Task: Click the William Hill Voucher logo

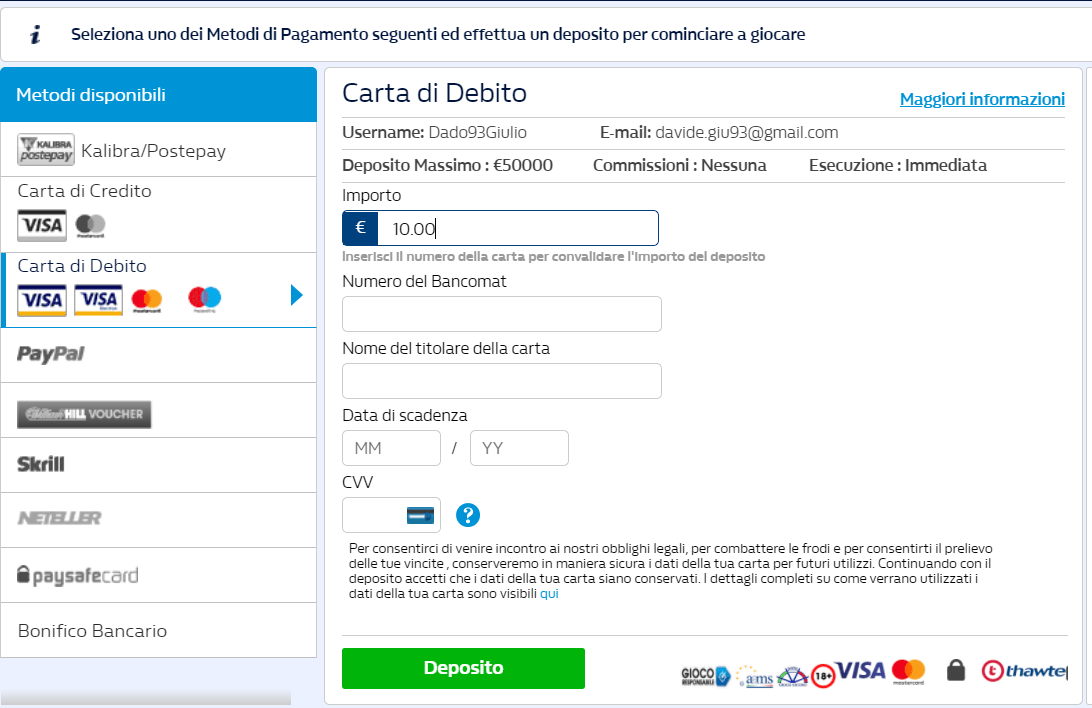Action: (84, 414)
